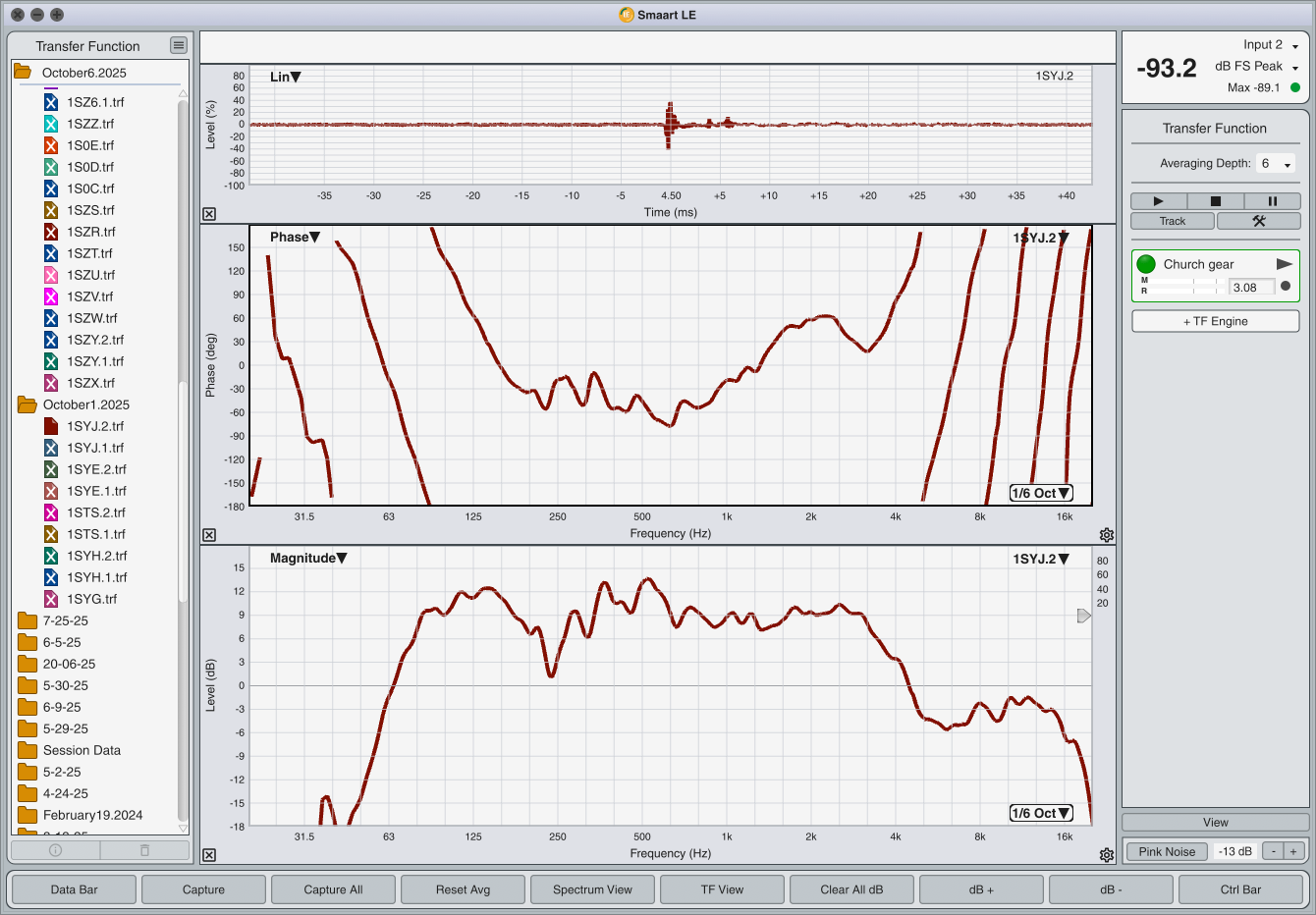
Task: Start measurement with the play button
Action: pos(1158,201)
